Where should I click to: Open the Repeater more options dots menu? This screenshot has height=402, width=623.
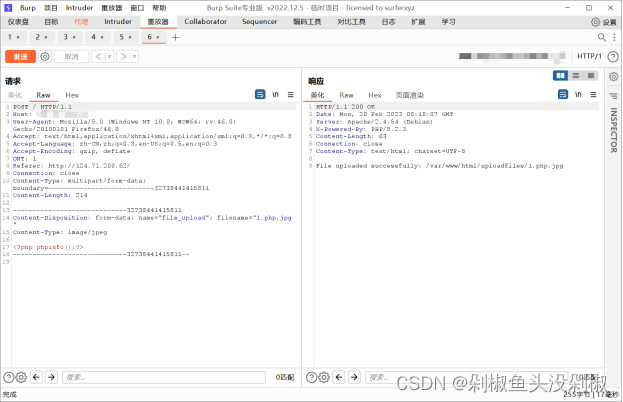click(x=614, y=37)
